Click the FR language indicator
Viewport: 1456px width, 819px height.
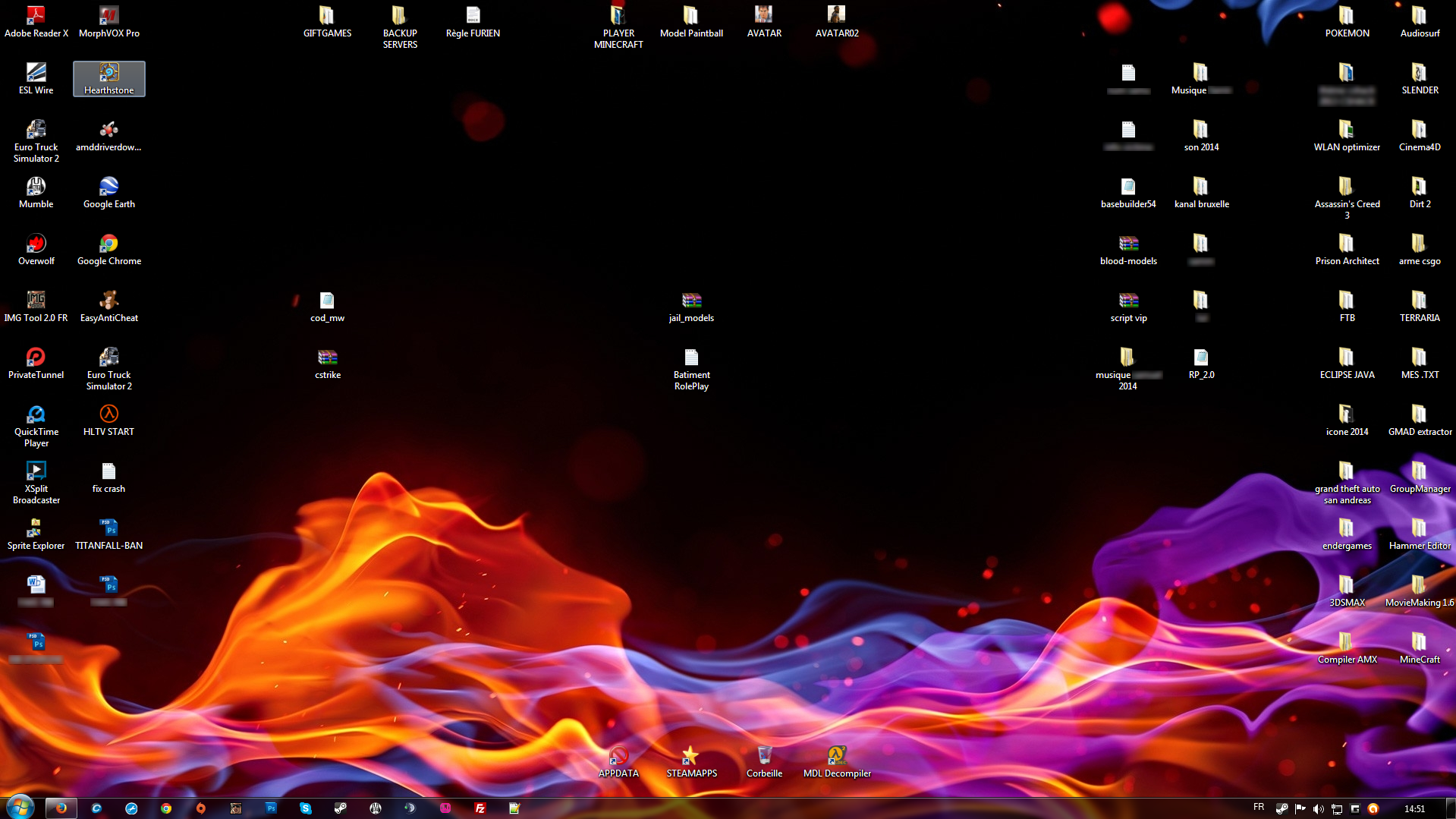(x=1259, y=807)
